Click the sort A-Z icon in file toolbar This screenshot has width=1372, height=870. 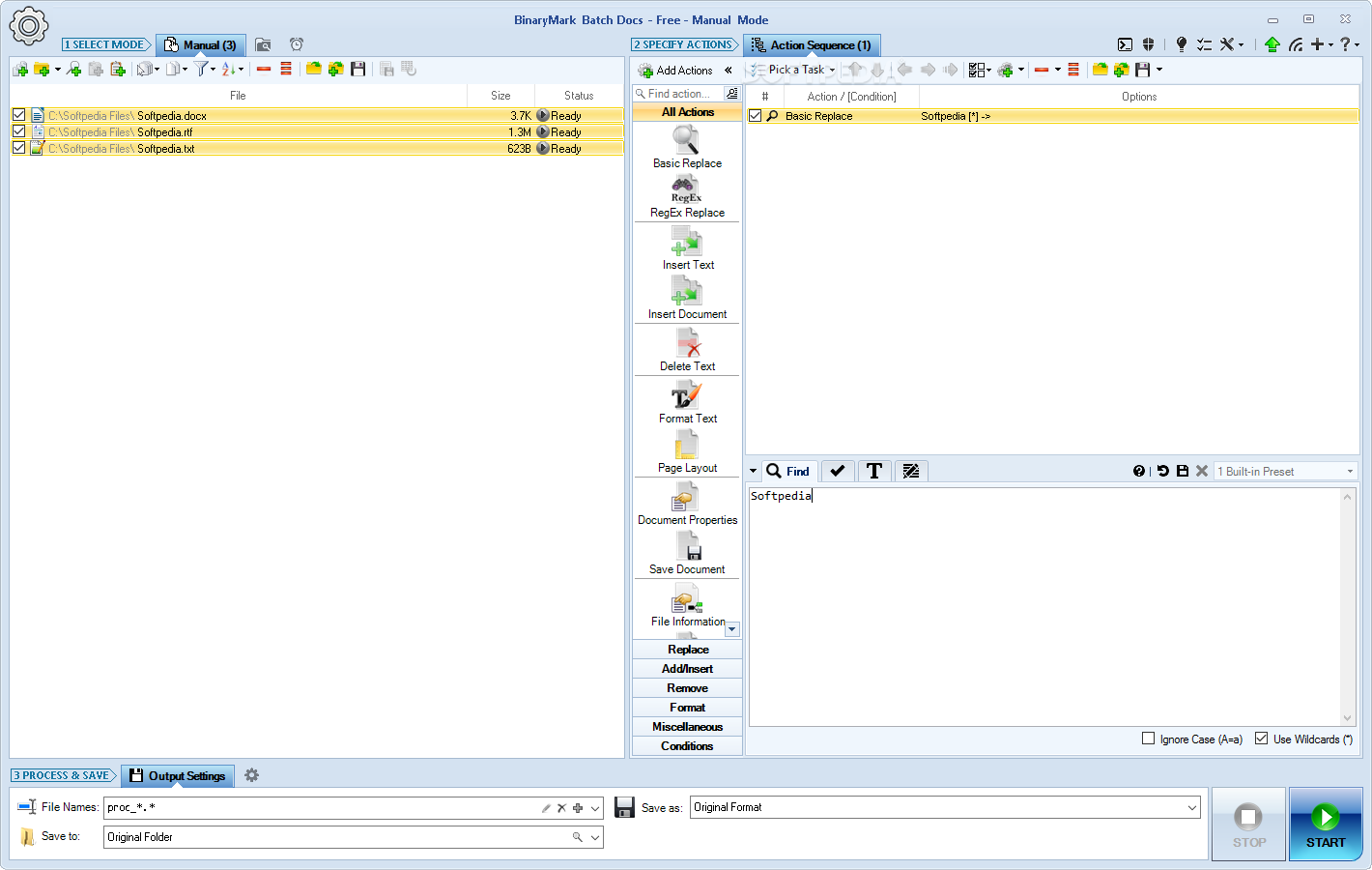(229, 69)
